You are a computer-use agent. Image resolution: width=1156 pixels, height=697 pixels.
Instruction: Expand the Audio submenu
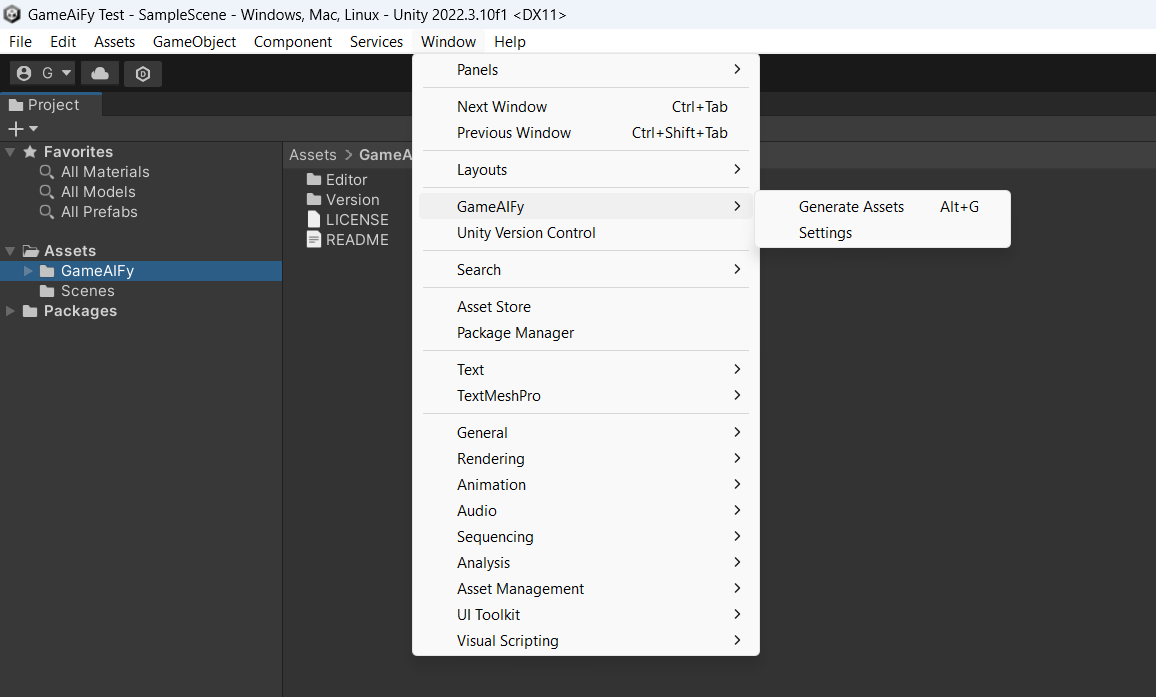point(586,510)
